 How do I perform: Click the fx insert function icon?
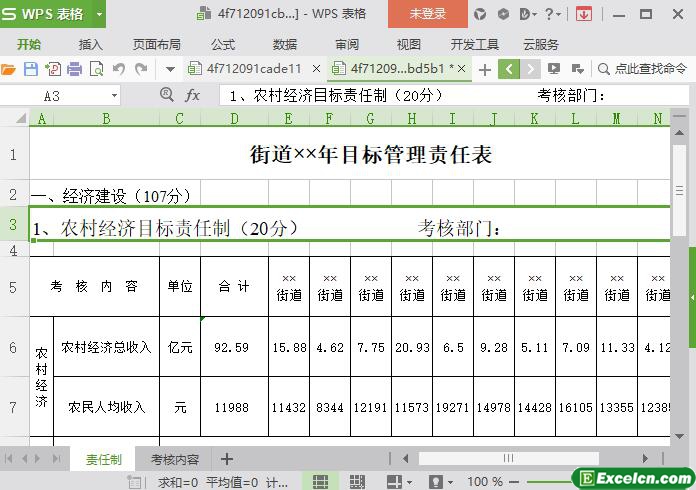coord(193,95)
